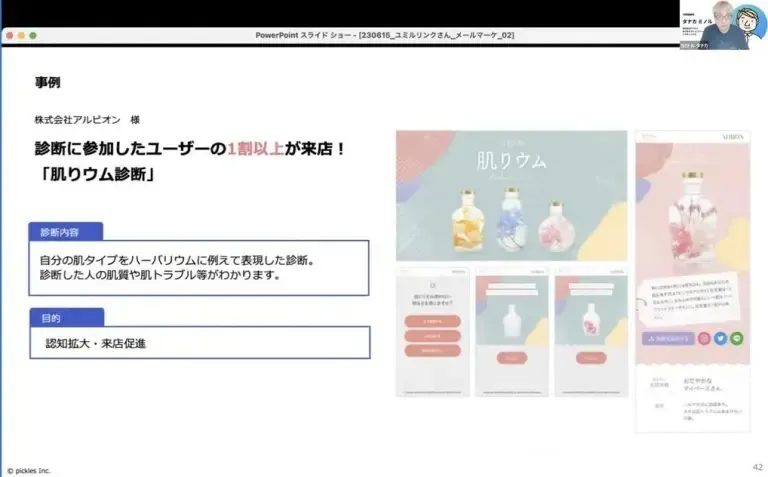
Task: Close the PowerPoint slideshow window with red button
Action: pyautogui.click(x=9, y=36)
